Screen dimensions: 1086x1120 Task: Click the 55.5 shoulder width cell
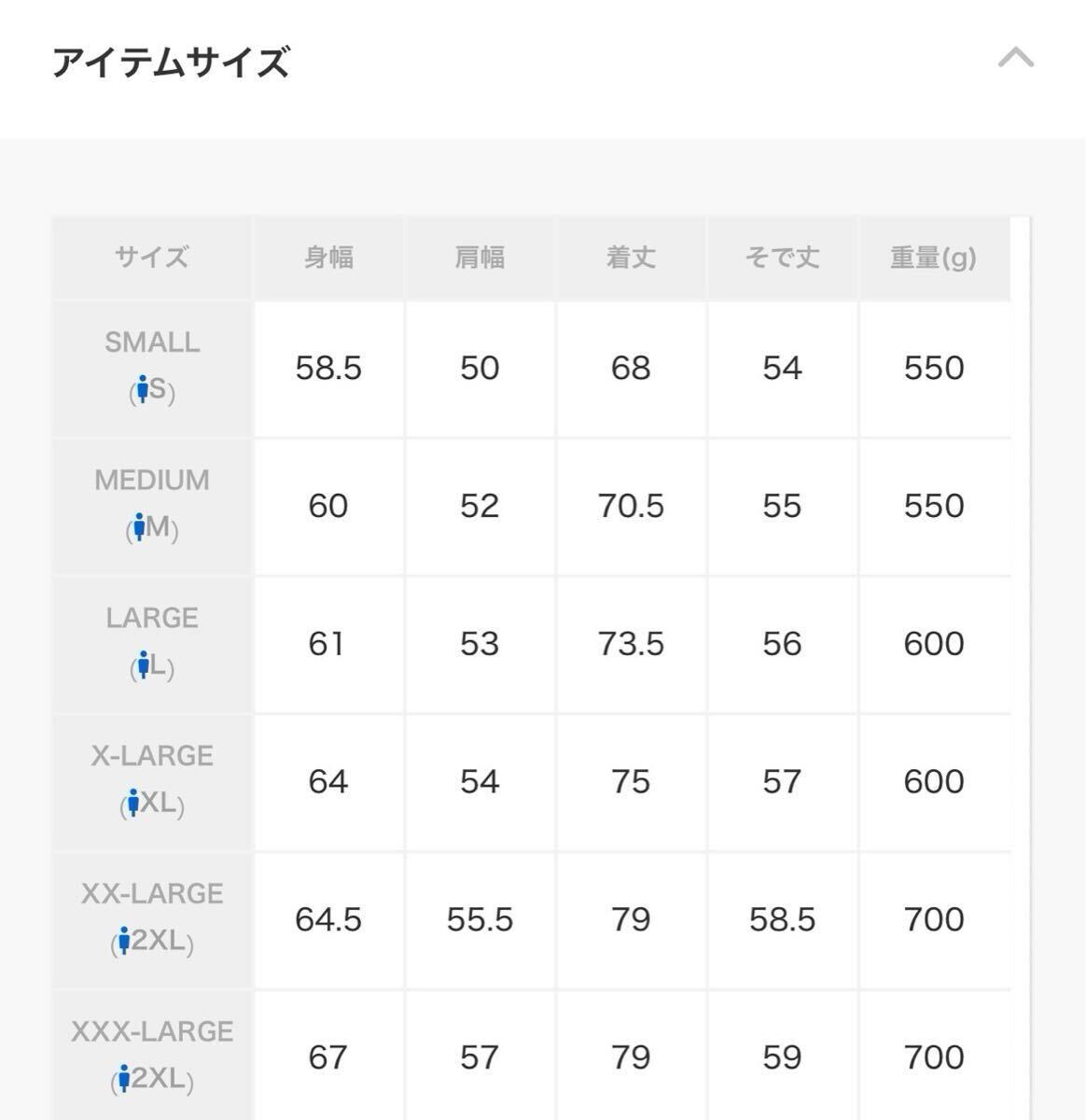pyautogui.click(x=480, y=920)
